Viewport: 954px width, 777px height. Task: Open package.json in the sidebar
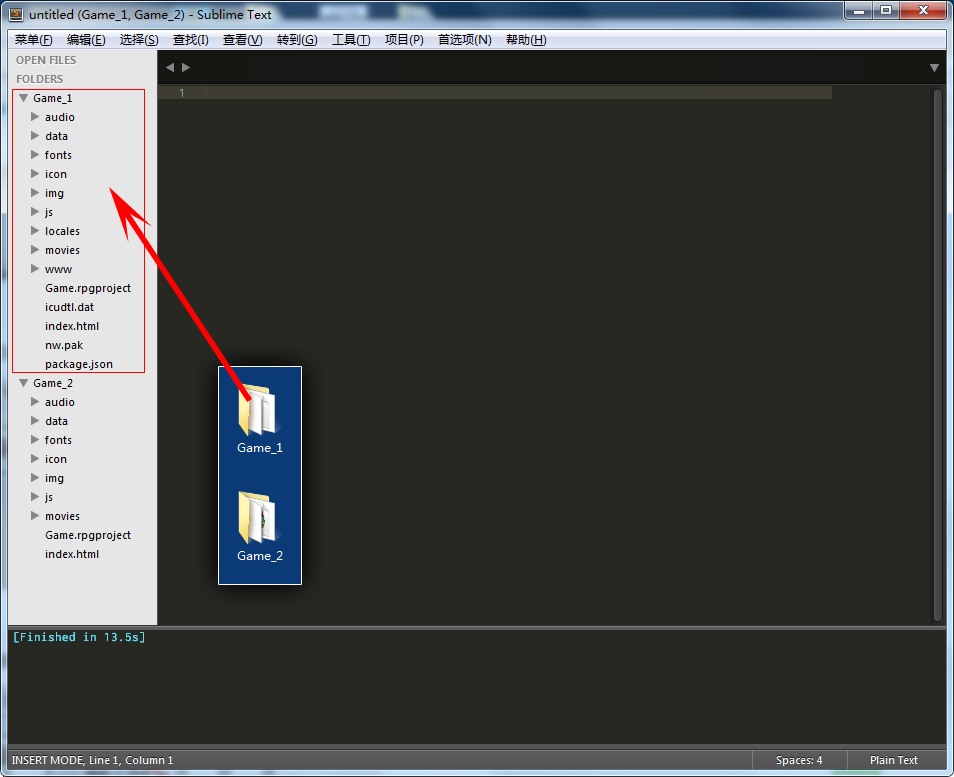[78, 364]
